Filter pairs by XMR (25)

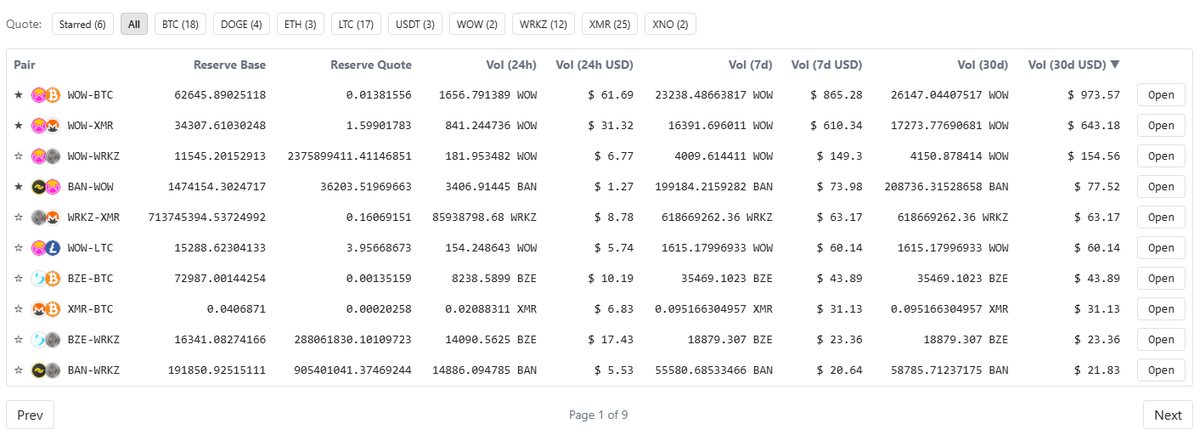coord(609,24)
